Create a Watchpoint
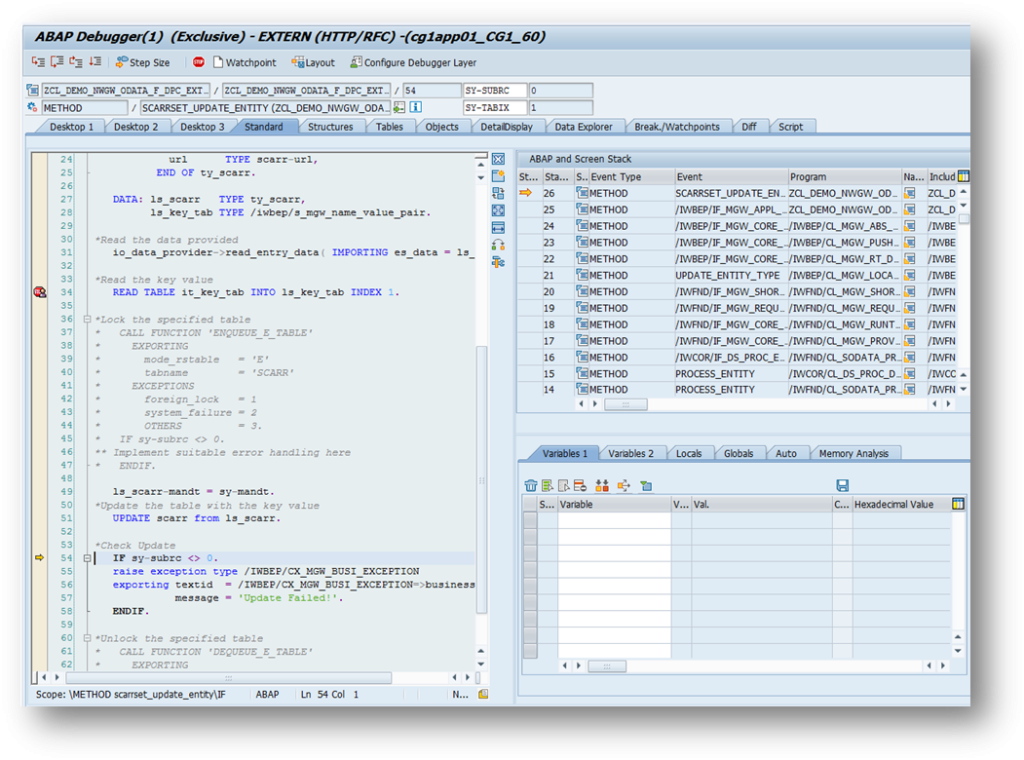 244,63
